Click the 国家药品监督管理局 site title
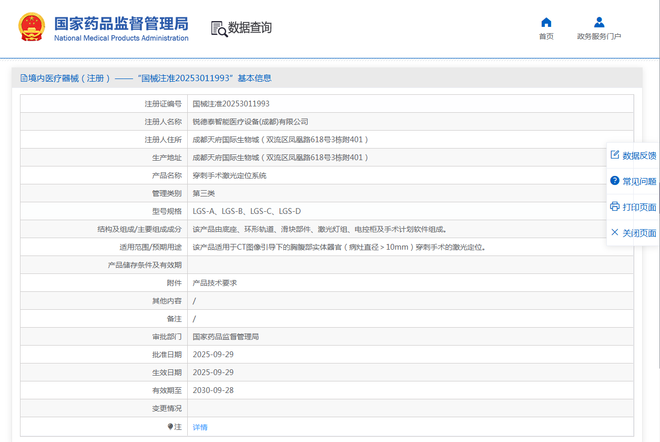 tap(120, 22)
